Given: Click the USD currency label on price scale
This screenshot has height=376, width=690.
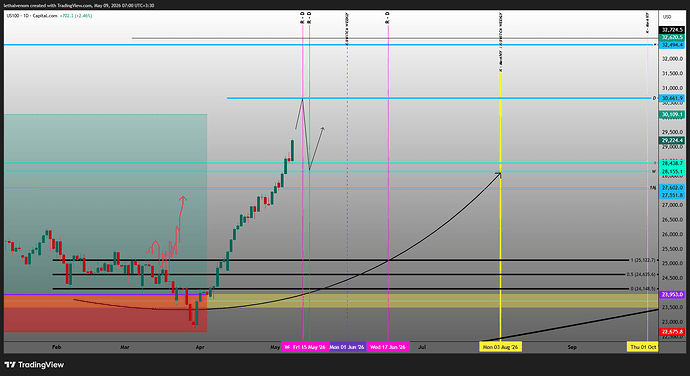Looking at the screenshot, I should [x=667, y=17].
